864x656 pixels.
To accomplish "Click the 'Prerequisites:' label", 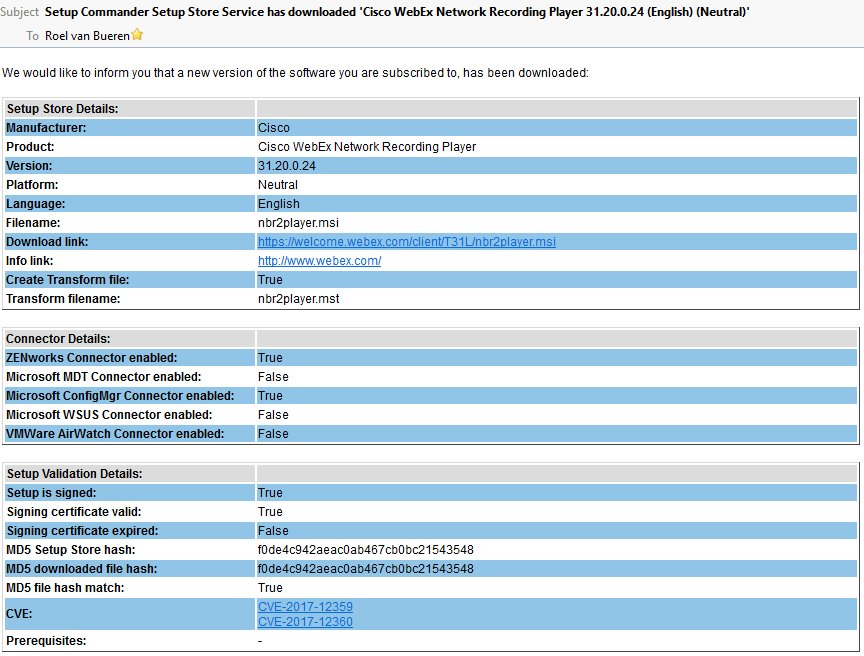I will [x=46, y=641].
